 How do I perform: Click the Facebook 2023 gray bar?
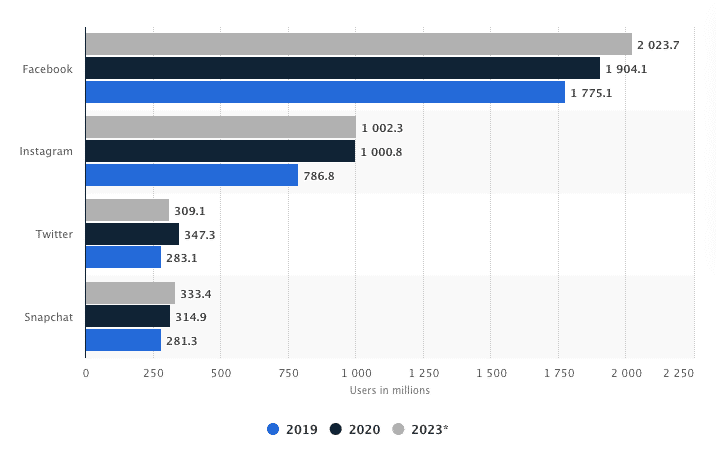(359, 44)
